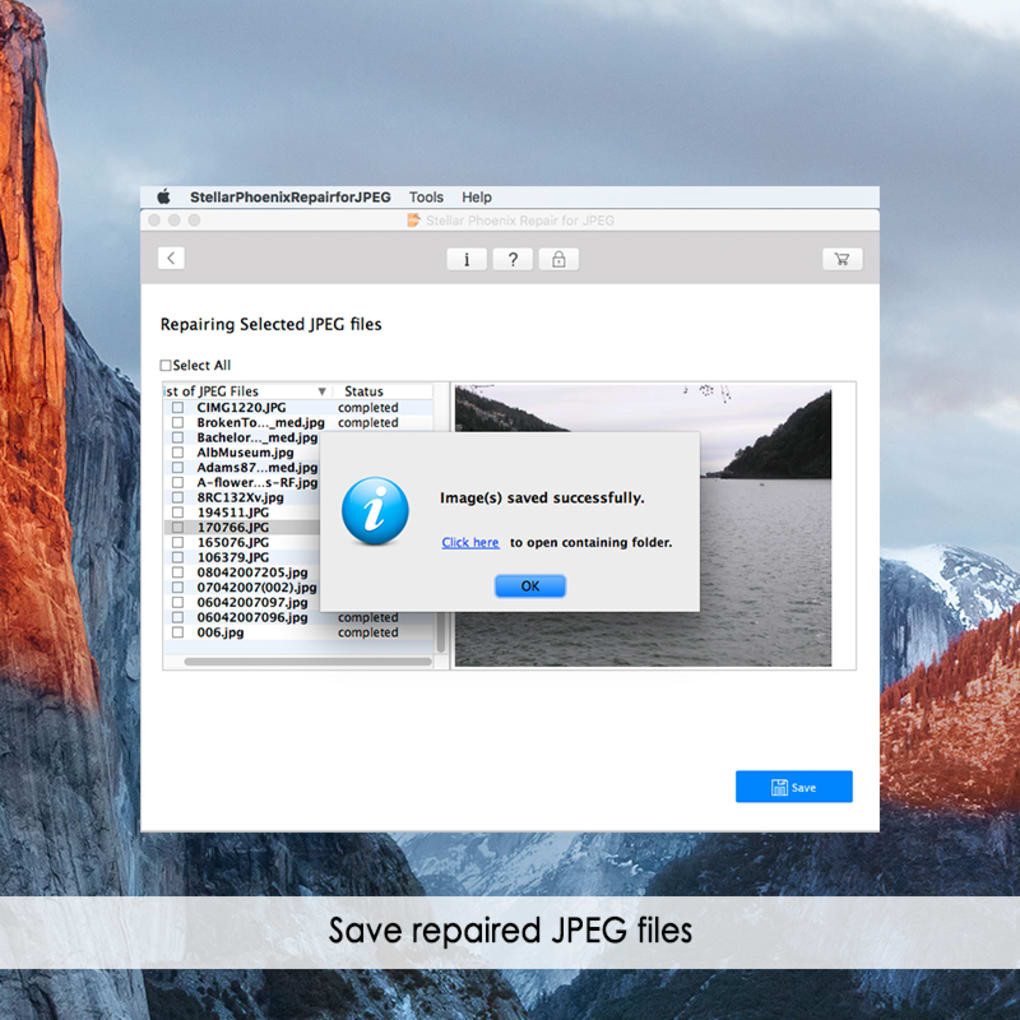Viewport: 1020px width, 1020px height.
Task: Click the 'Click here' folder link
Action: tap(470, 543)
